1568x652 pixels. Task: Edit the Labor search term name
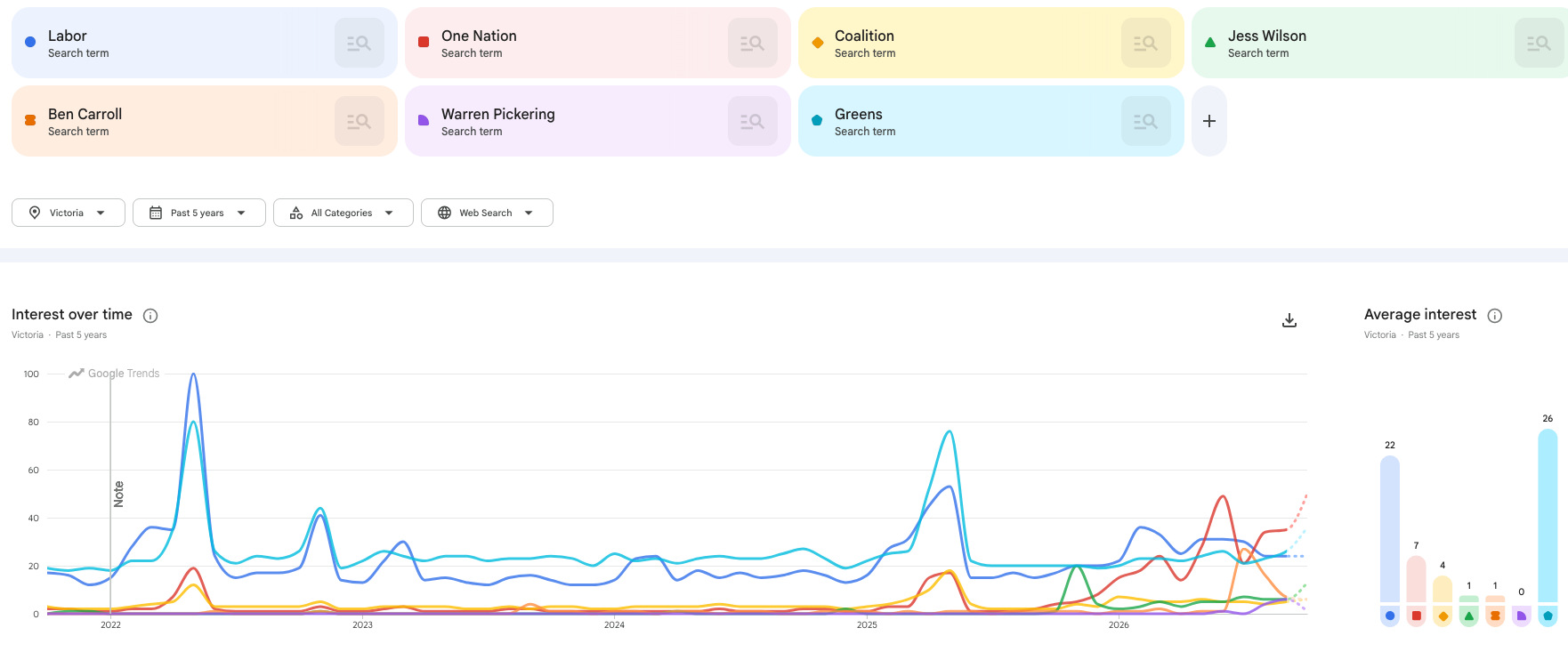pos(67,36)
